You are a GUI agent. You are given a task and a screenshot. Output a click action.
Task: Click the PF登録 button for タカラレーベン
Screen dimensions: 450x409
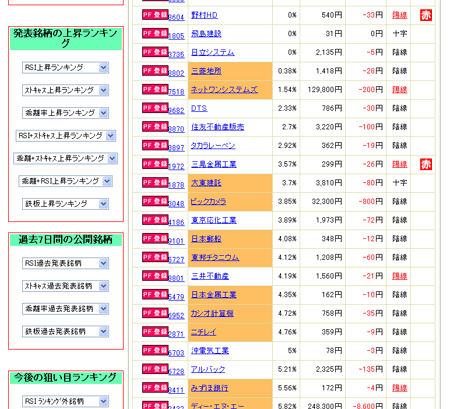click(155, 145)
